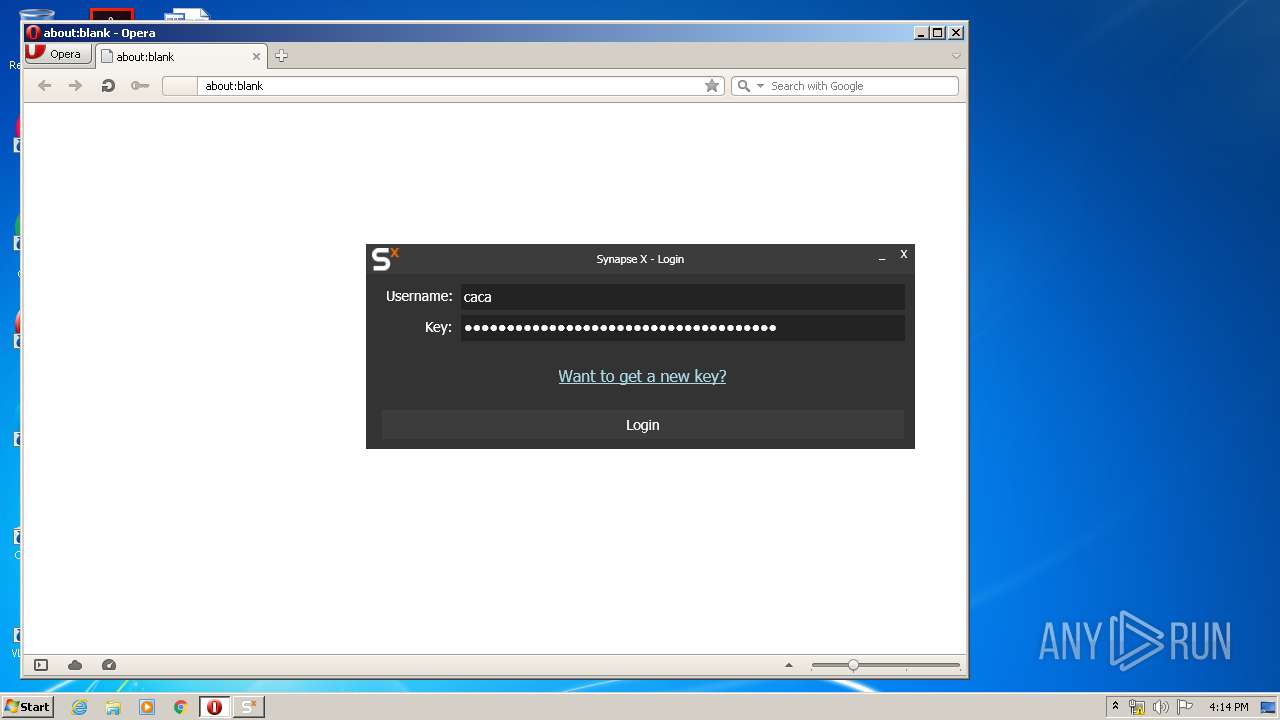The height and width of the screenshot is (720, 1280).
Task: Open the zoom level dropdown arrow
Action: 789,665
